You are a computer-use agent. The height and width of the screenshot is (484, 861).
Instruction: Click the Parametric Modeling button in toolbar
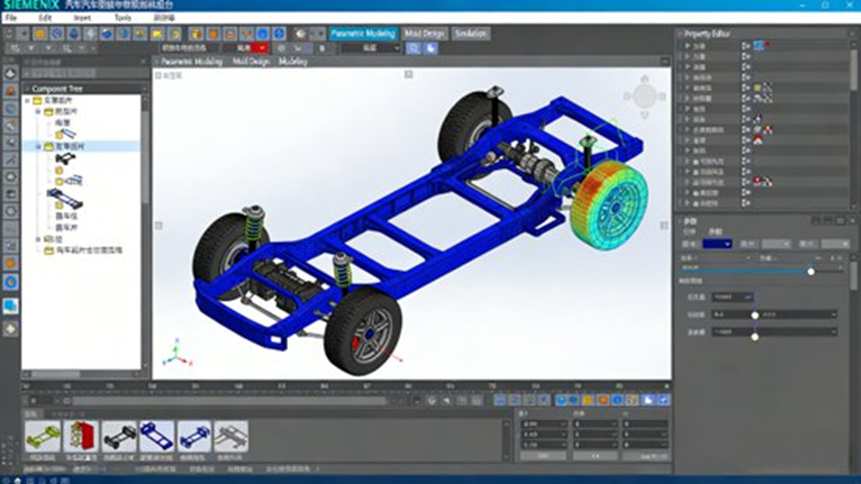coord(363,33)
